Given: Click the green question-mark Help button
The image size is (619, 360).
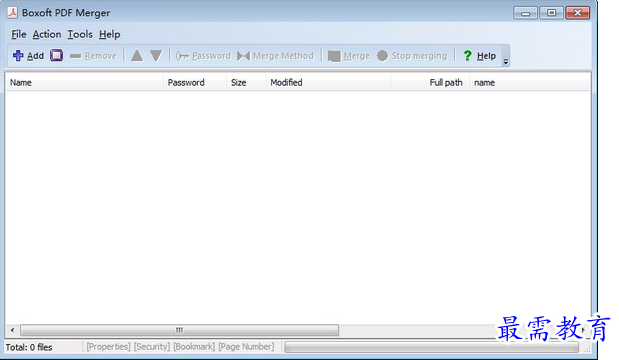Looking at the screenshot, I should [x=479, y=56].
